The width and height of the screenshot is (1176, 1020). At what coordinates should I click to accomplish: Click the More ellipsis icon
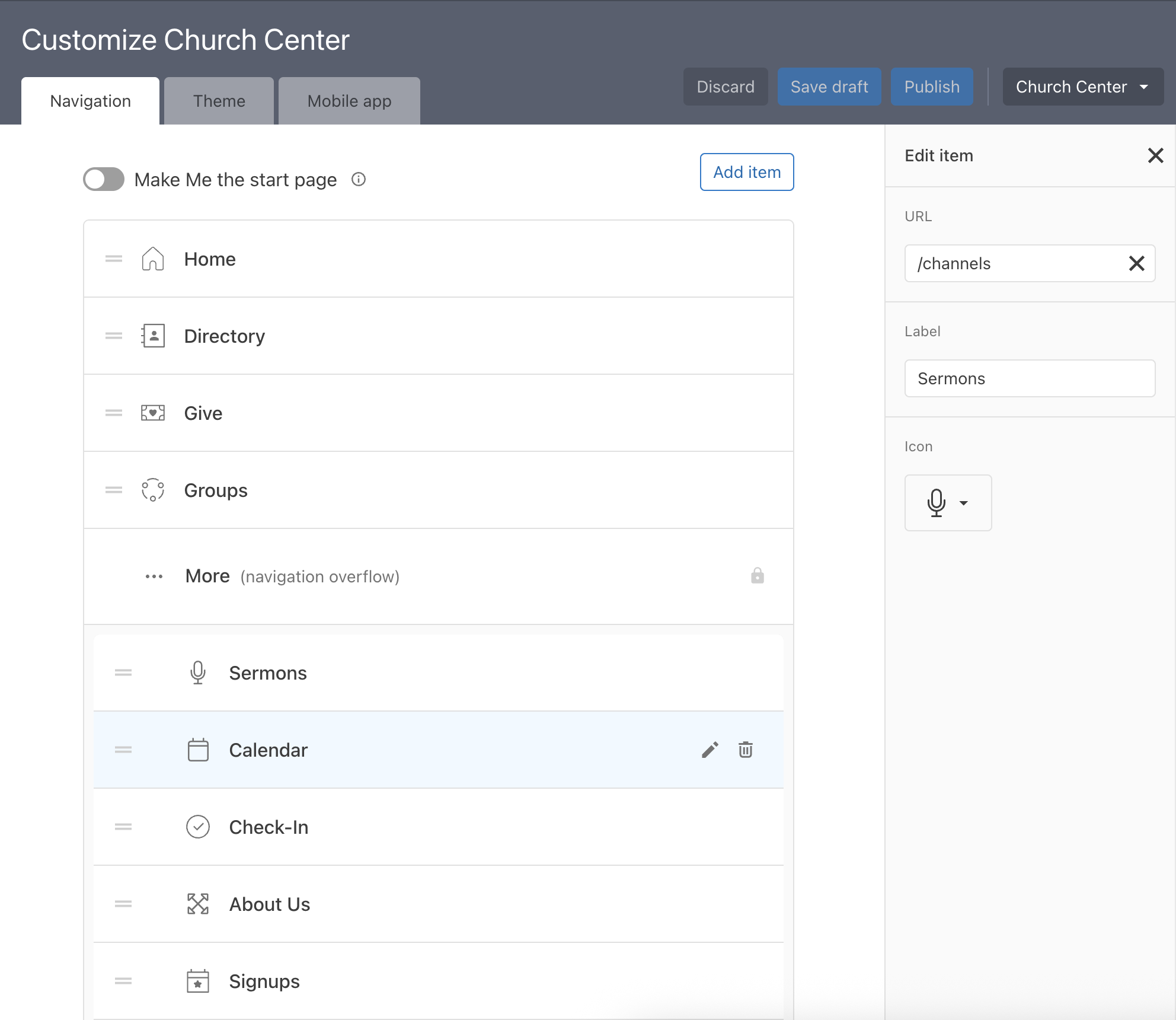click(x=154, y=576)
